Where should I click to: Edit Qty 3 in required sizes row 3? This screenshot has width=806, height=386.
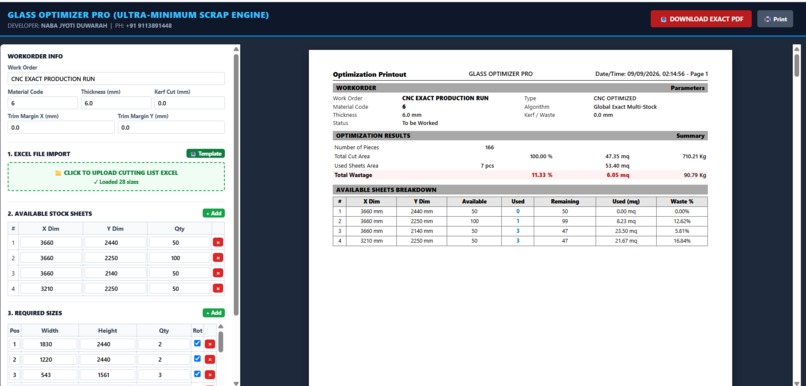(x=164, y=375)
